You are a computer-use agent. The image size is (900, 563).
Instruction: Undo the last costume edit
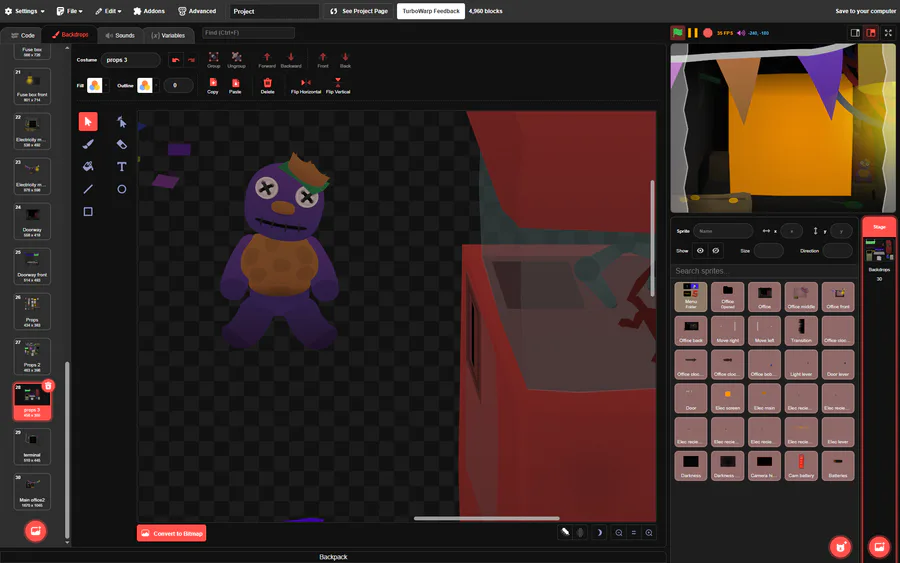click(176, 60)
